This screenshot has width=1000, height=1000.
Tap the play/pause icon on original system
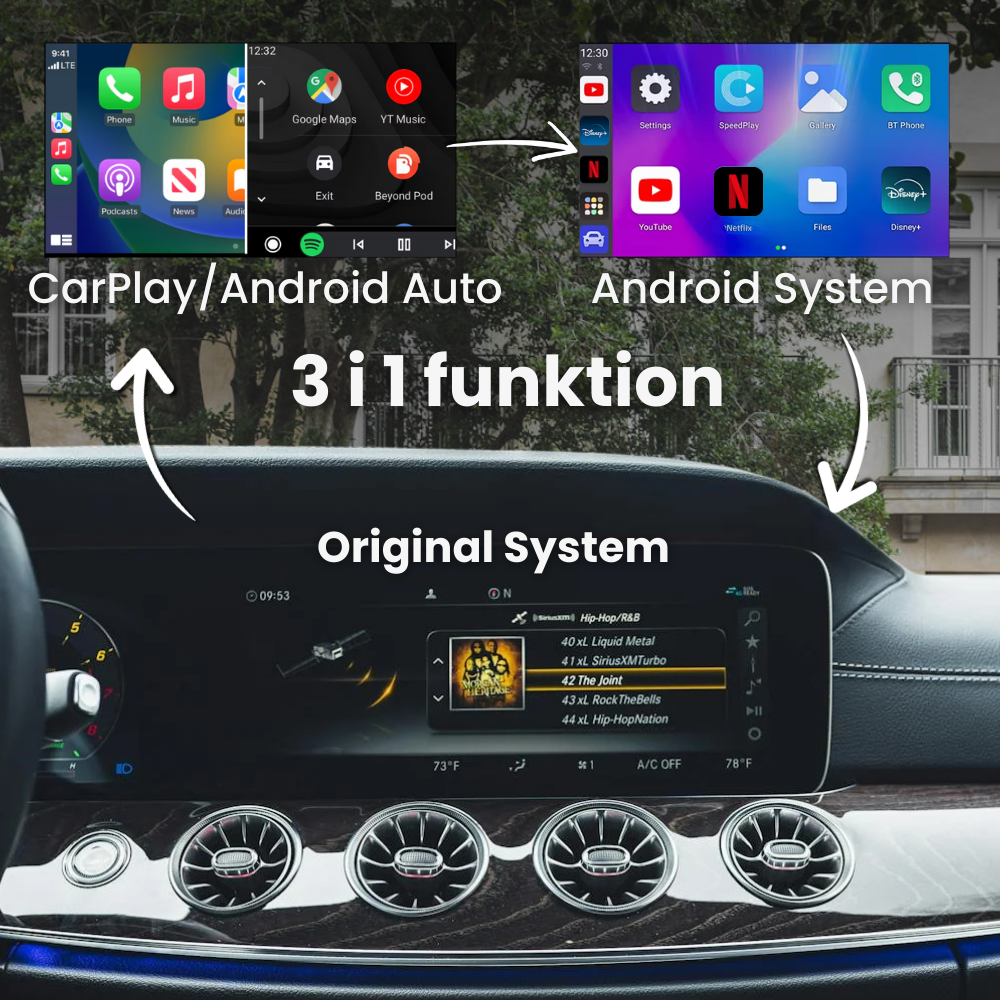coord(754,710)
